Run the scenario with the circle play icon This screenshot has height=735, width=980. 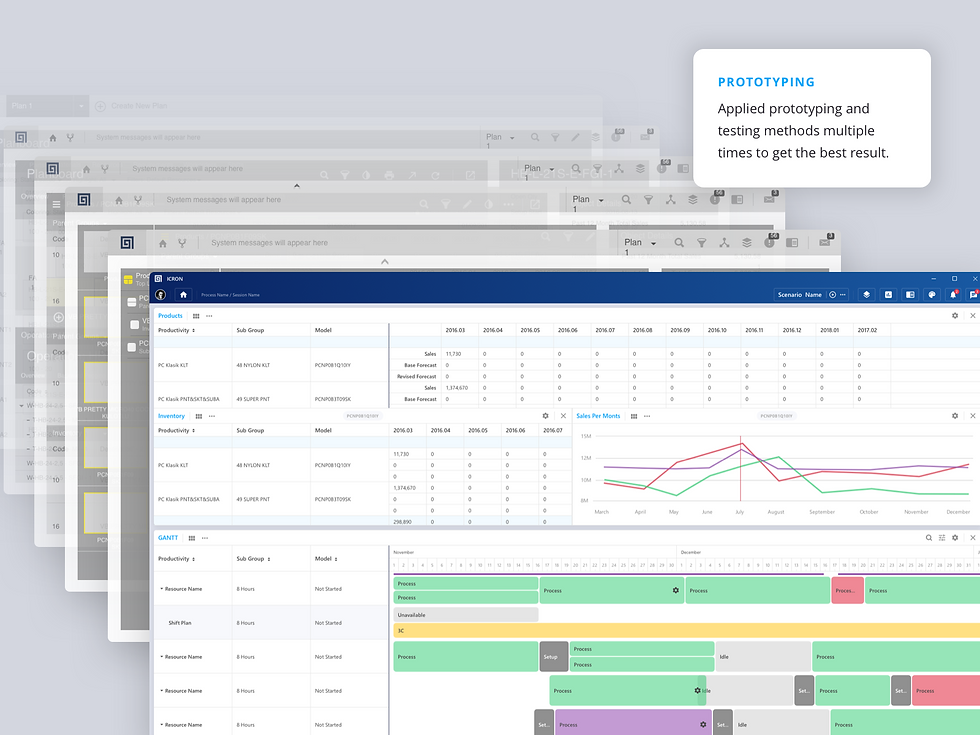(x=832, y=294)
